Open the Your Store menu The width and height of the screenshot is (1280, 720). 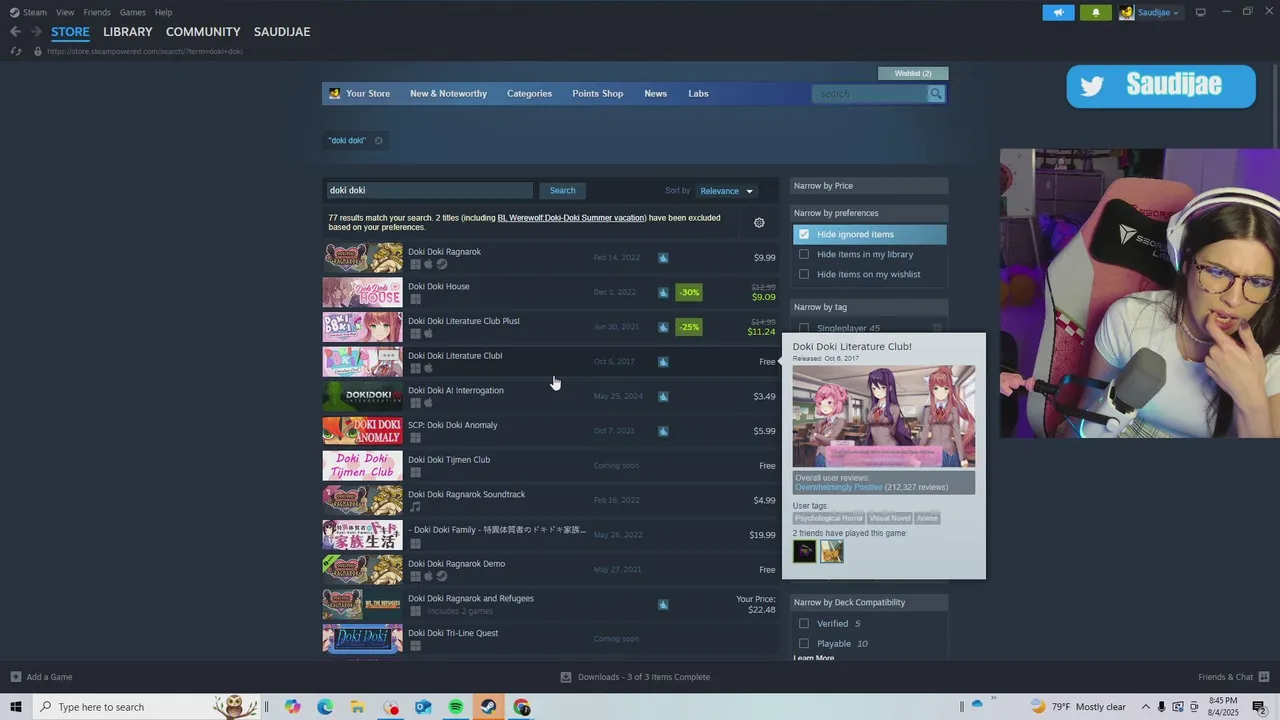(368, 94)
